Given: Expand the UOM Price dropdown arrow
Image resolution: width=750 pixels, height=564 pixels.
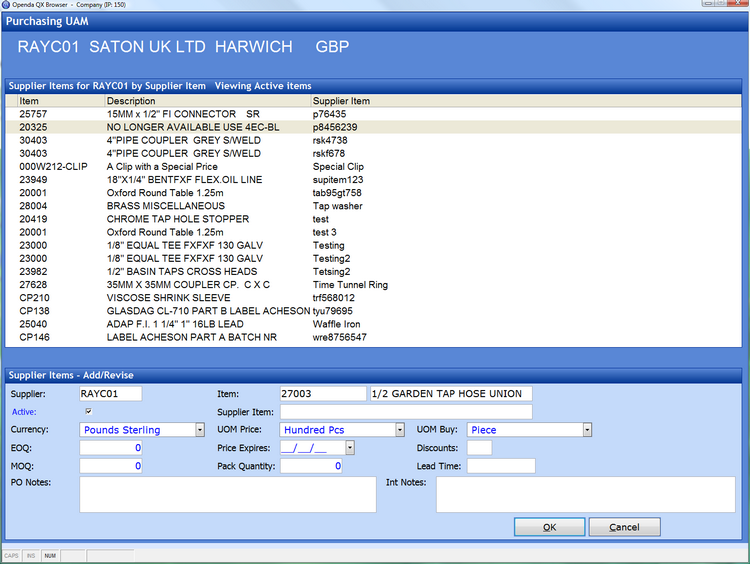Looking at the screenshot, I should [x=400, y=430].
